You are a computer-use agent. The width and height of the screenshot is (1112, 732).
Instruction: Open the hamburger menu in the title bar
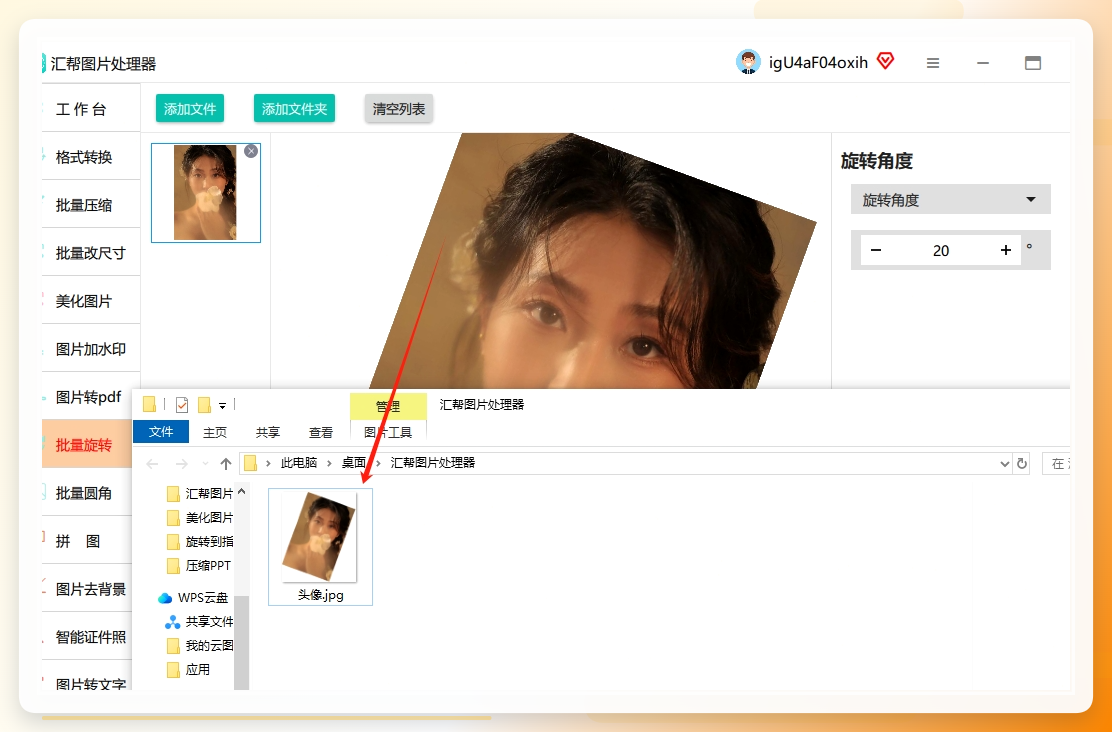933,63
